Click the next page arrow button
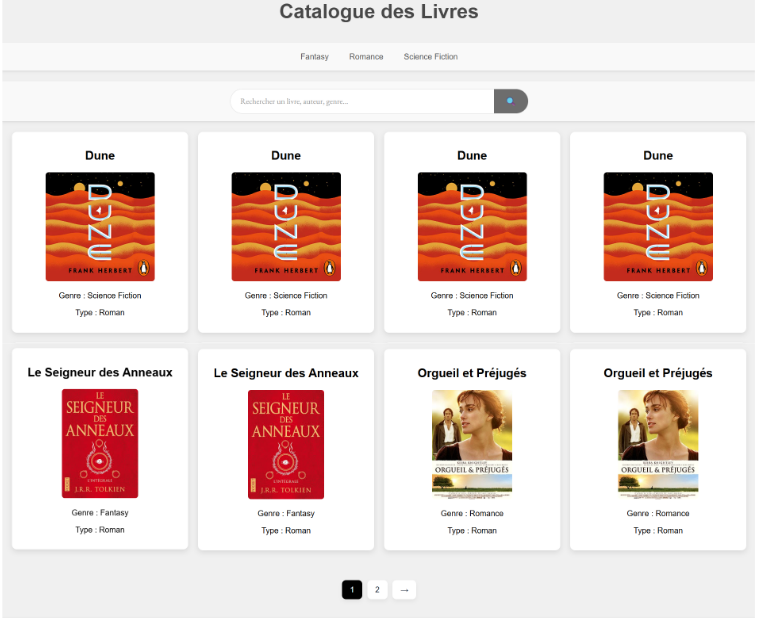Image resolution: width=760 pixels, height=618 pixels. (404, 589)
